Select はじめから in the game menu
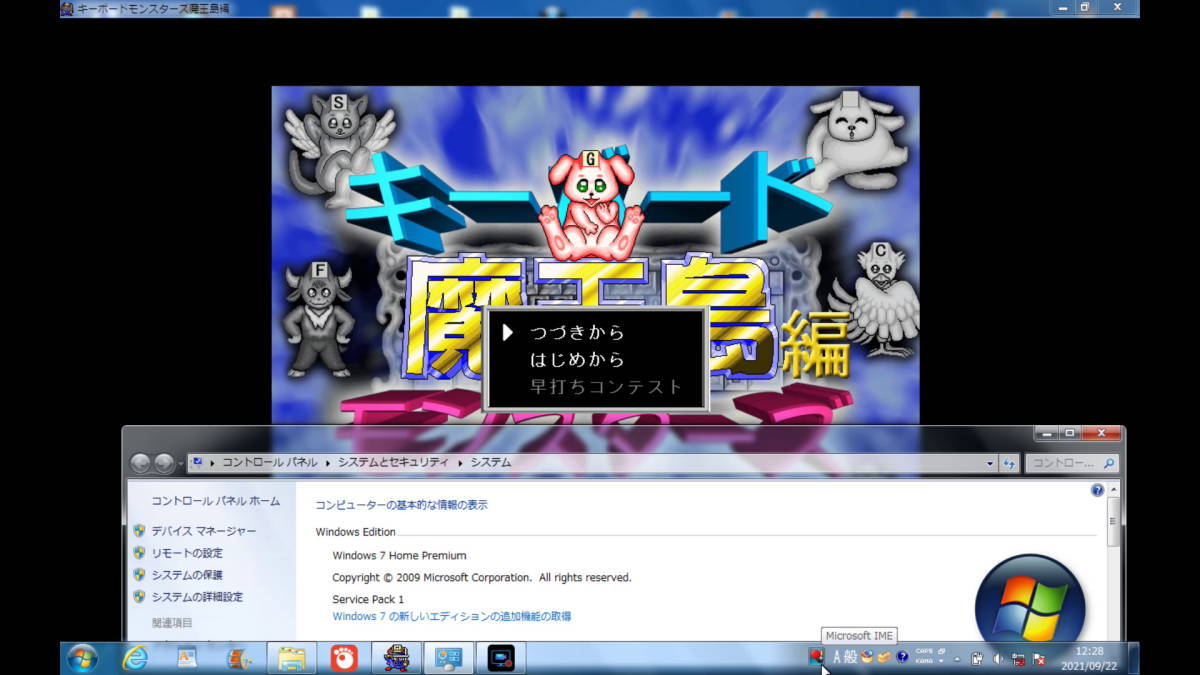 (577, 360)
